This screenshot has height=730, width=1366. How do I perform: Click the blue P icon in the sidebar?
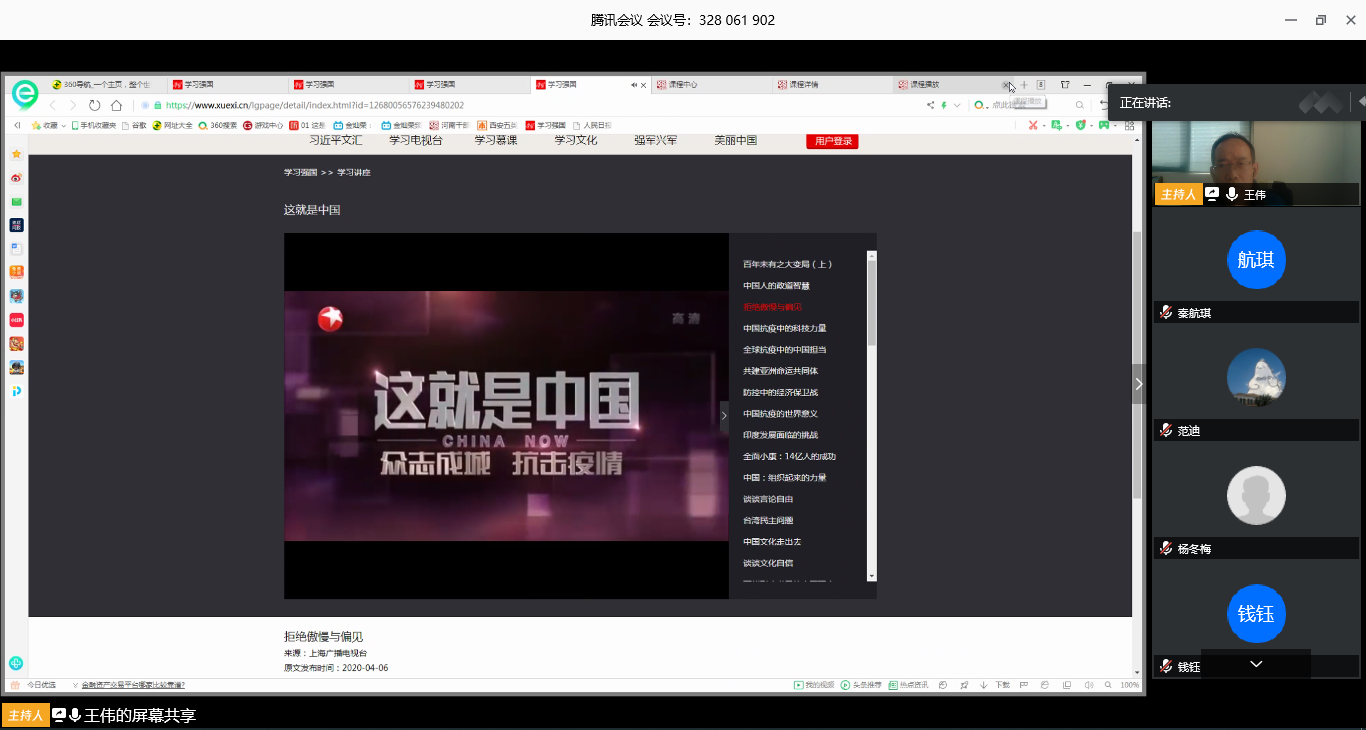point(16,391)
